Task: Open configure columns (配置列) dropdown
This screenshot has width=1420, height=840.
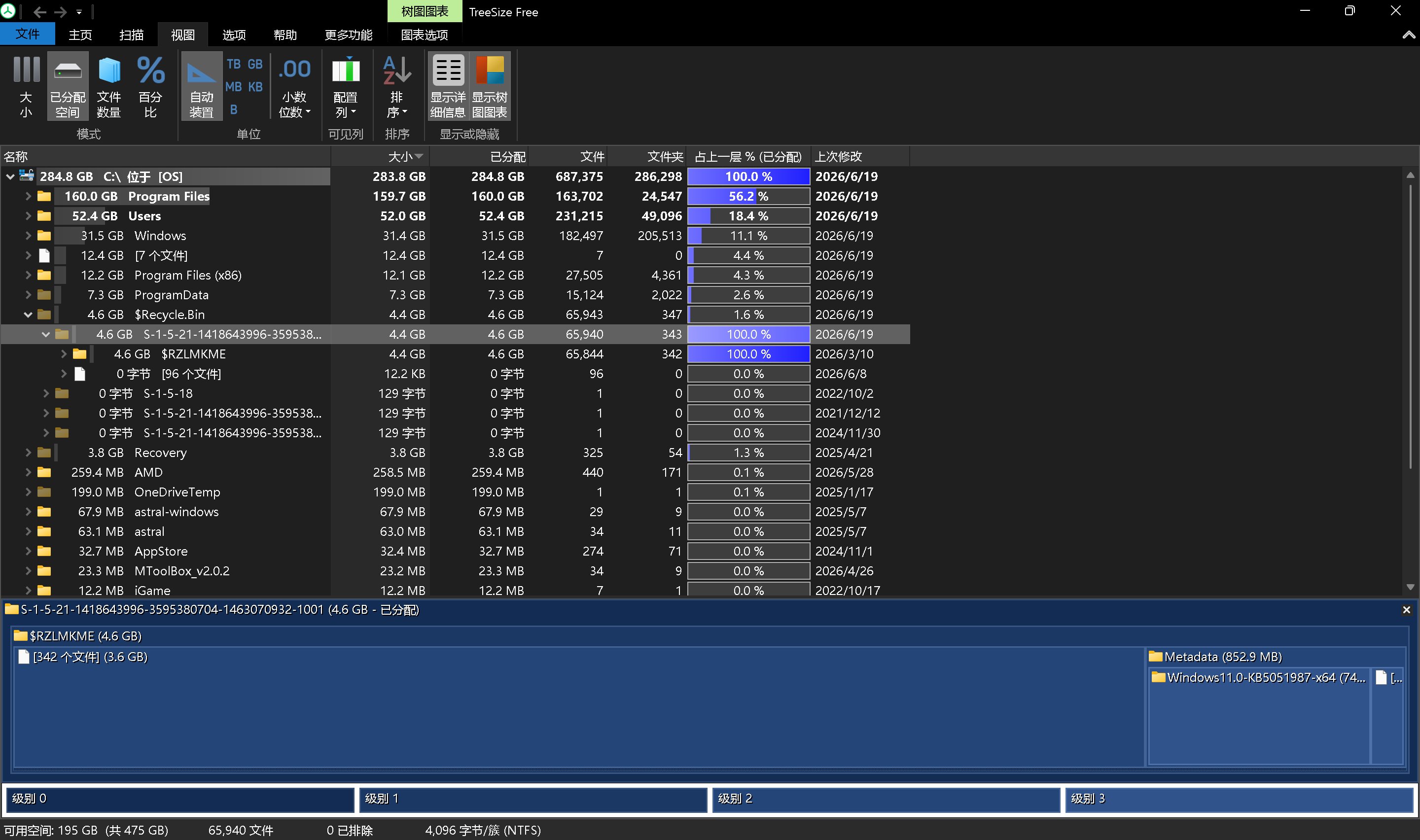Action: coord(346,86)
